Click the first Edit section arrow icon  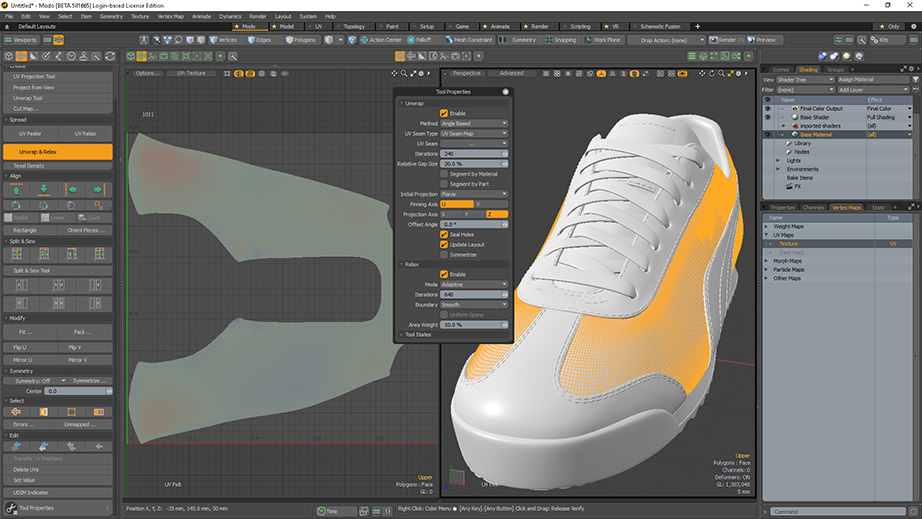16,446
